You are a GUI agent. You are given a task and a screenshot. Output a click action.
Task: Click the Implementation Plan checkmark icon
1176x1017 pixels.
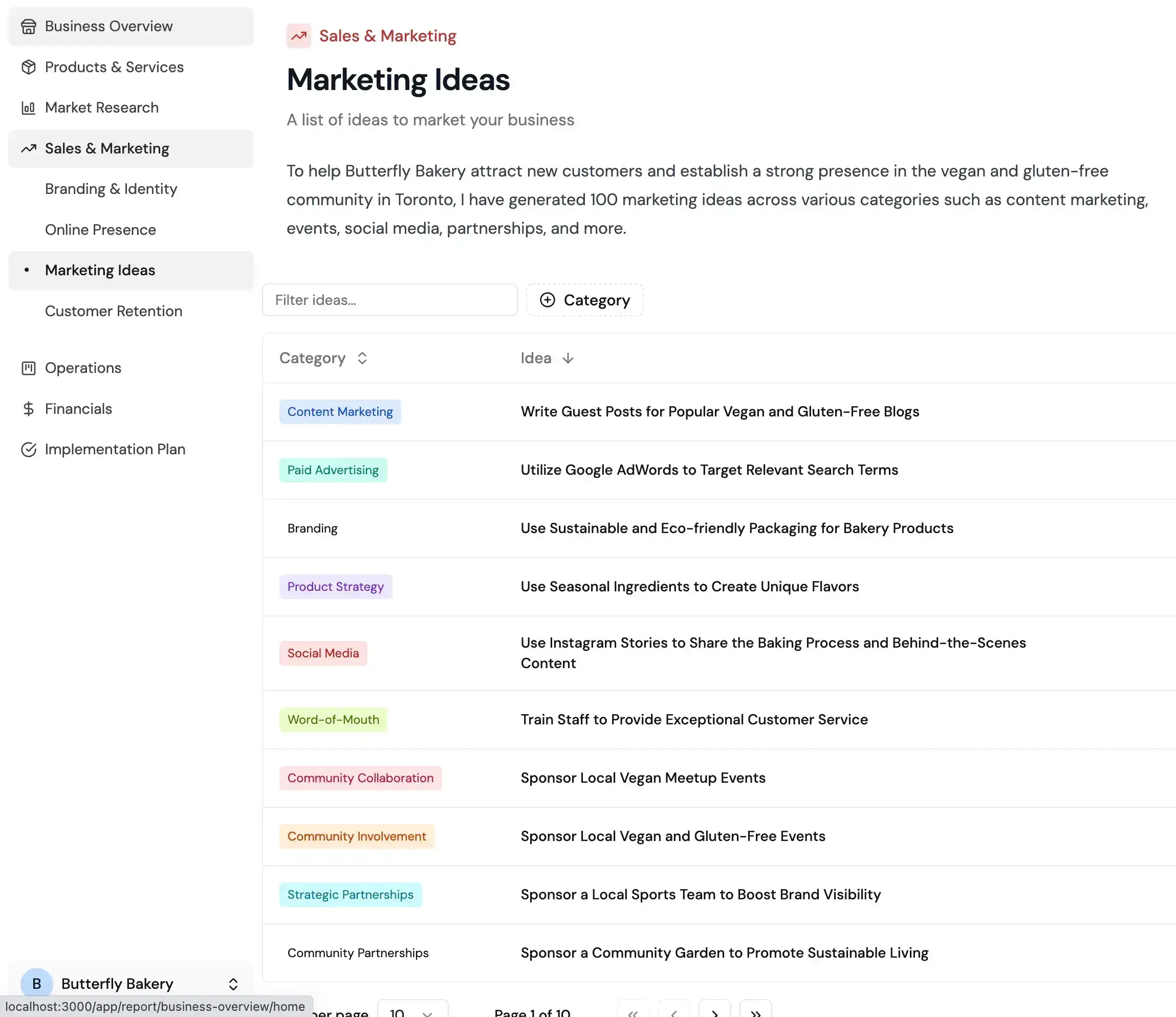28,449
